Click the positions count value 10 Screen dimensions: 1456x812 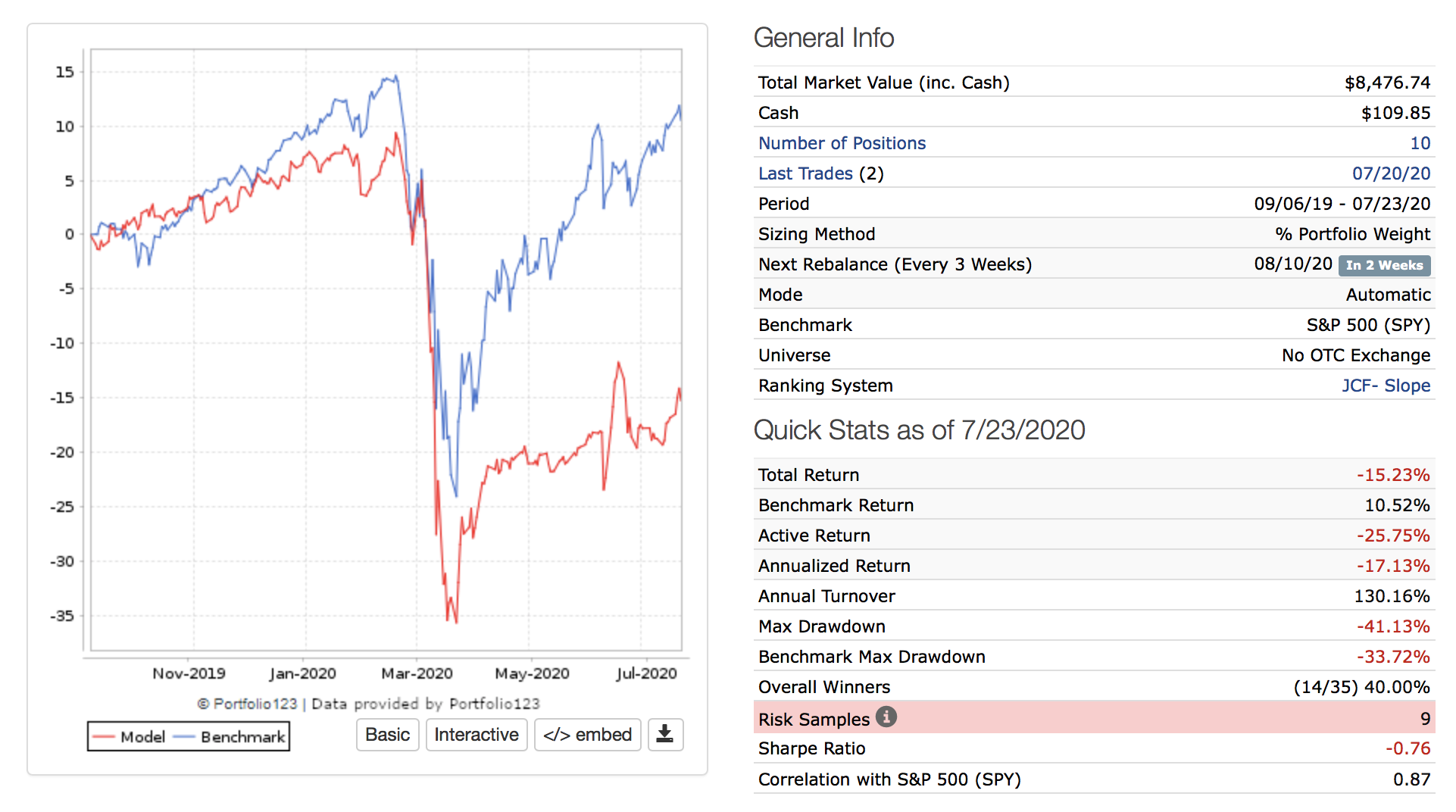click(1420, 143)
